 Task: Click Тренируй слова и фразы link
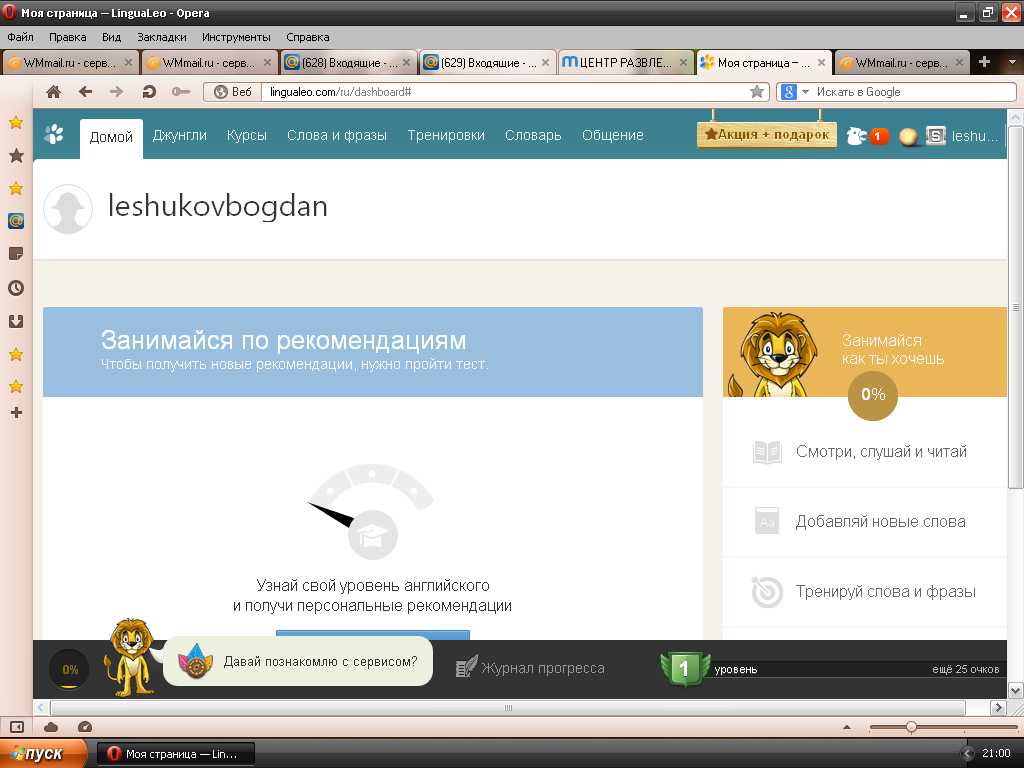point(886,591)
